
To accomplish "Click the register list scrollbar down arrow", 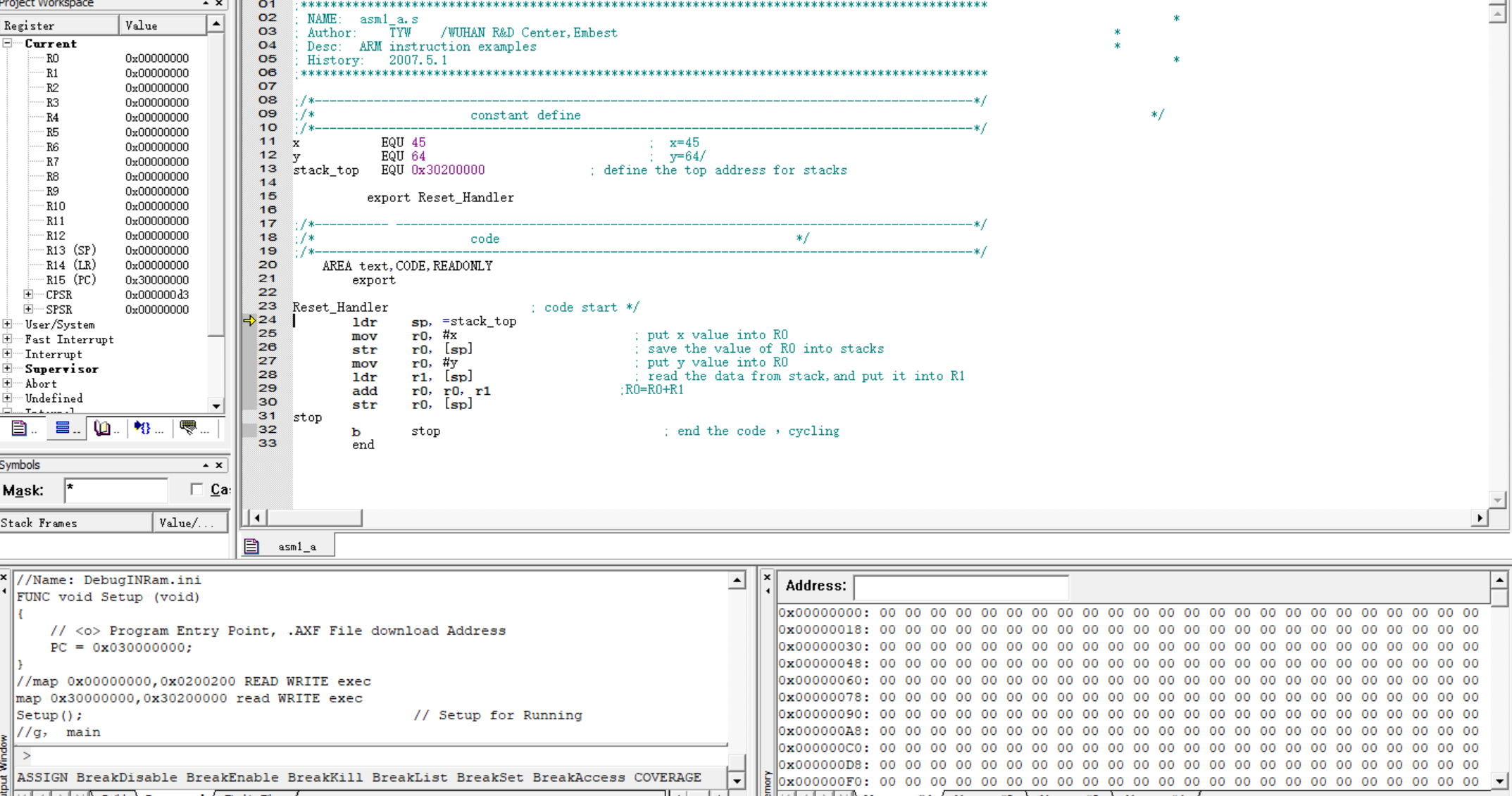I will coord(216,406).
